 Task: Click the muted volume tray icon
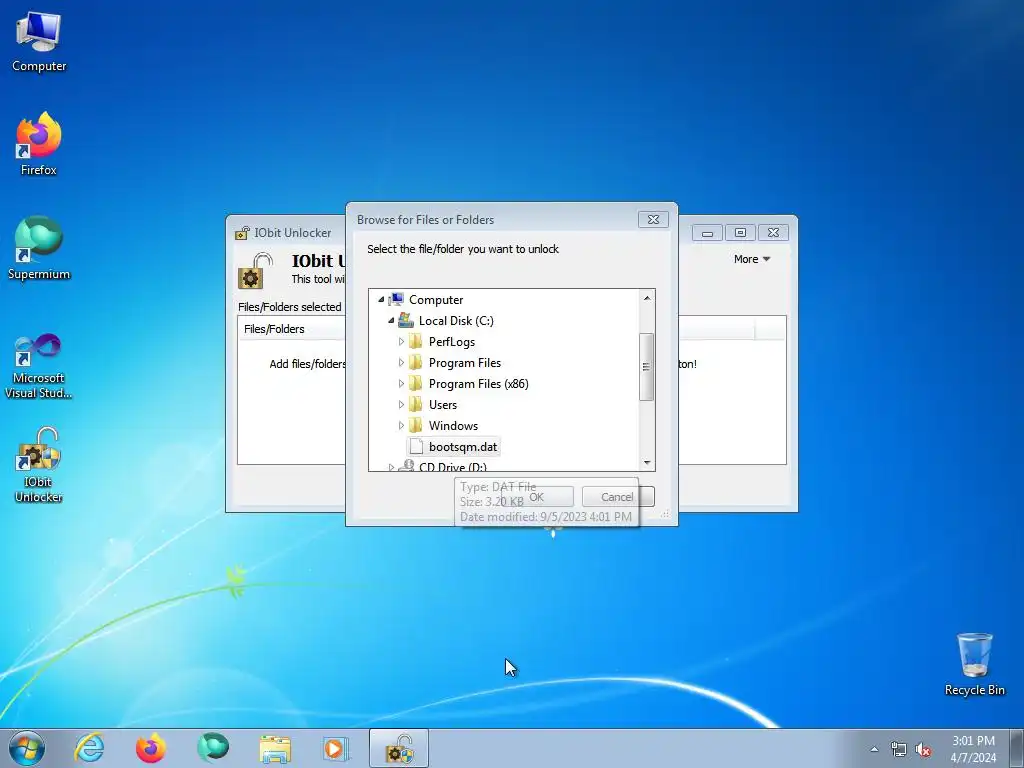click(x=923, y=749)
